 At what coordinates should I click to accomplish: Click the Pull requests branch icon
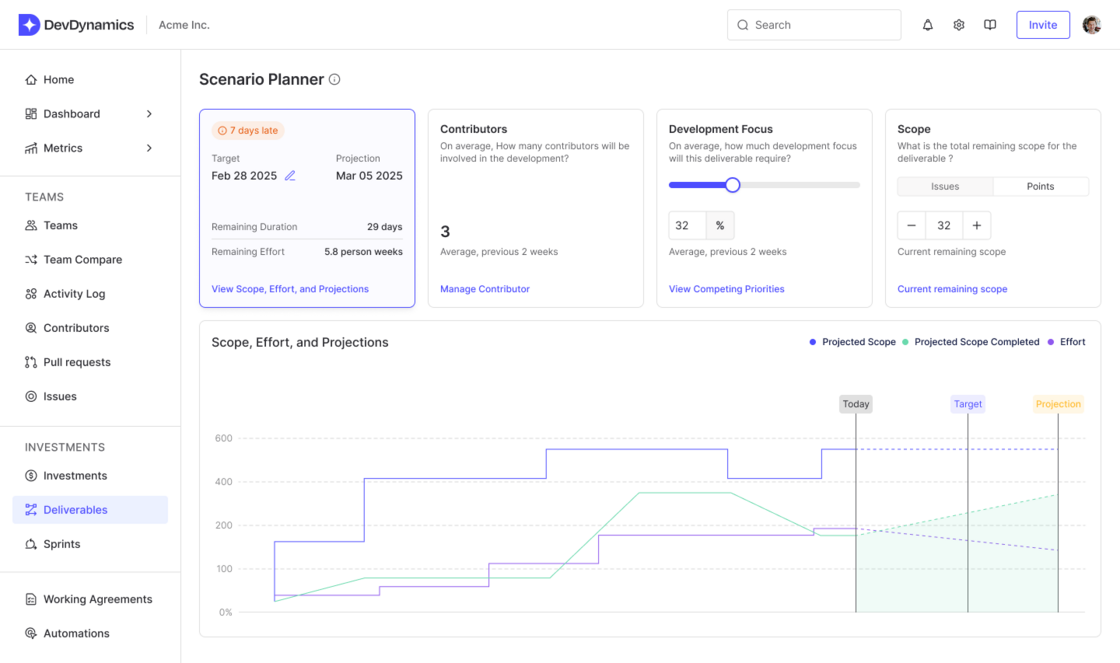[x=31, y=362]
